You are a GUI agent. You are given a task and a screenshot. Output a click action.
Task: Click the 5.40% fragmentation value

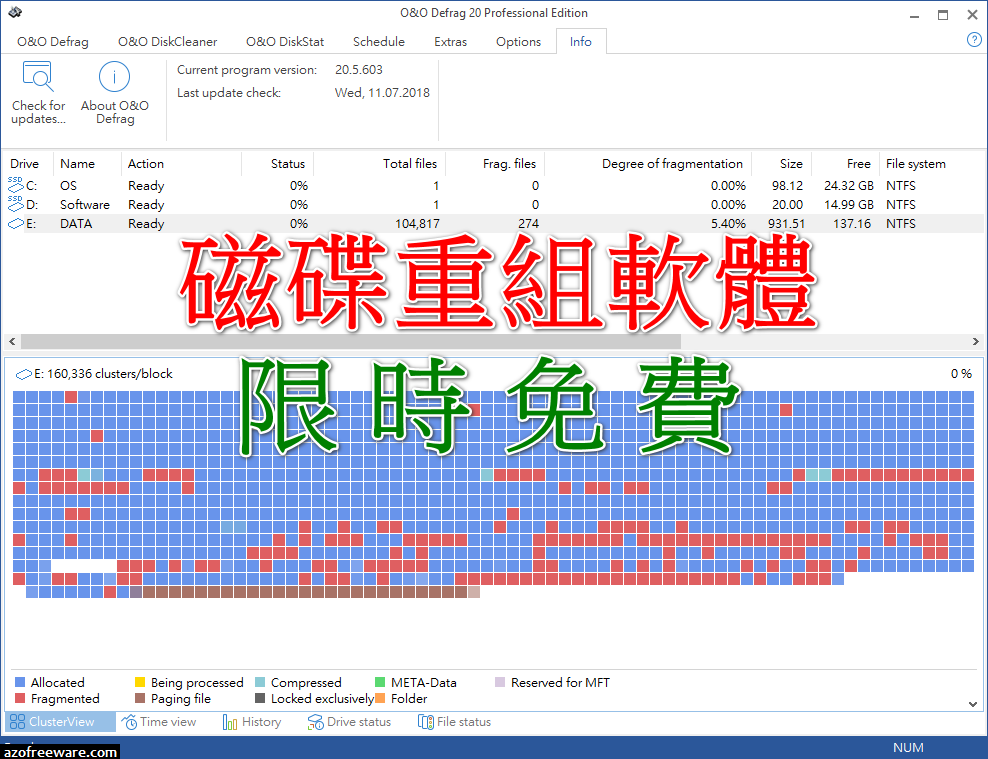(x=728, y=224)
